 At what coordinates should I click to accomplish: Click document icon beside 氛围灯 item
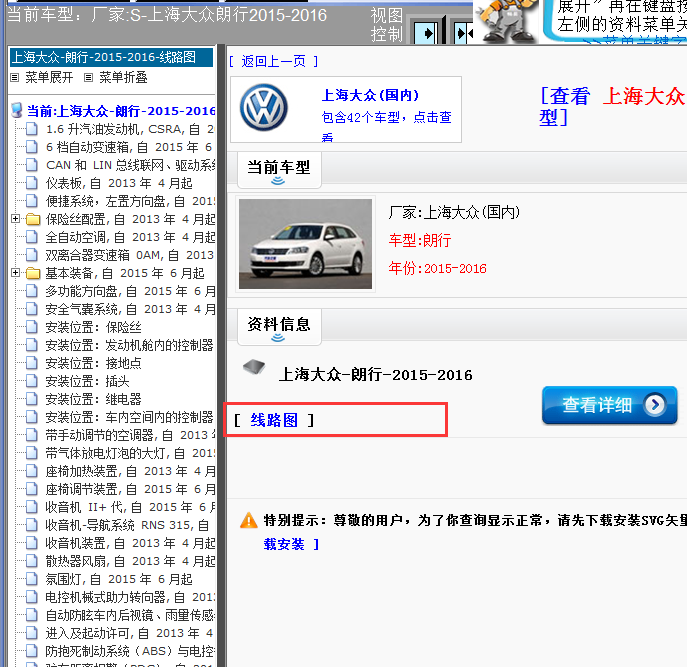point(32,579)
